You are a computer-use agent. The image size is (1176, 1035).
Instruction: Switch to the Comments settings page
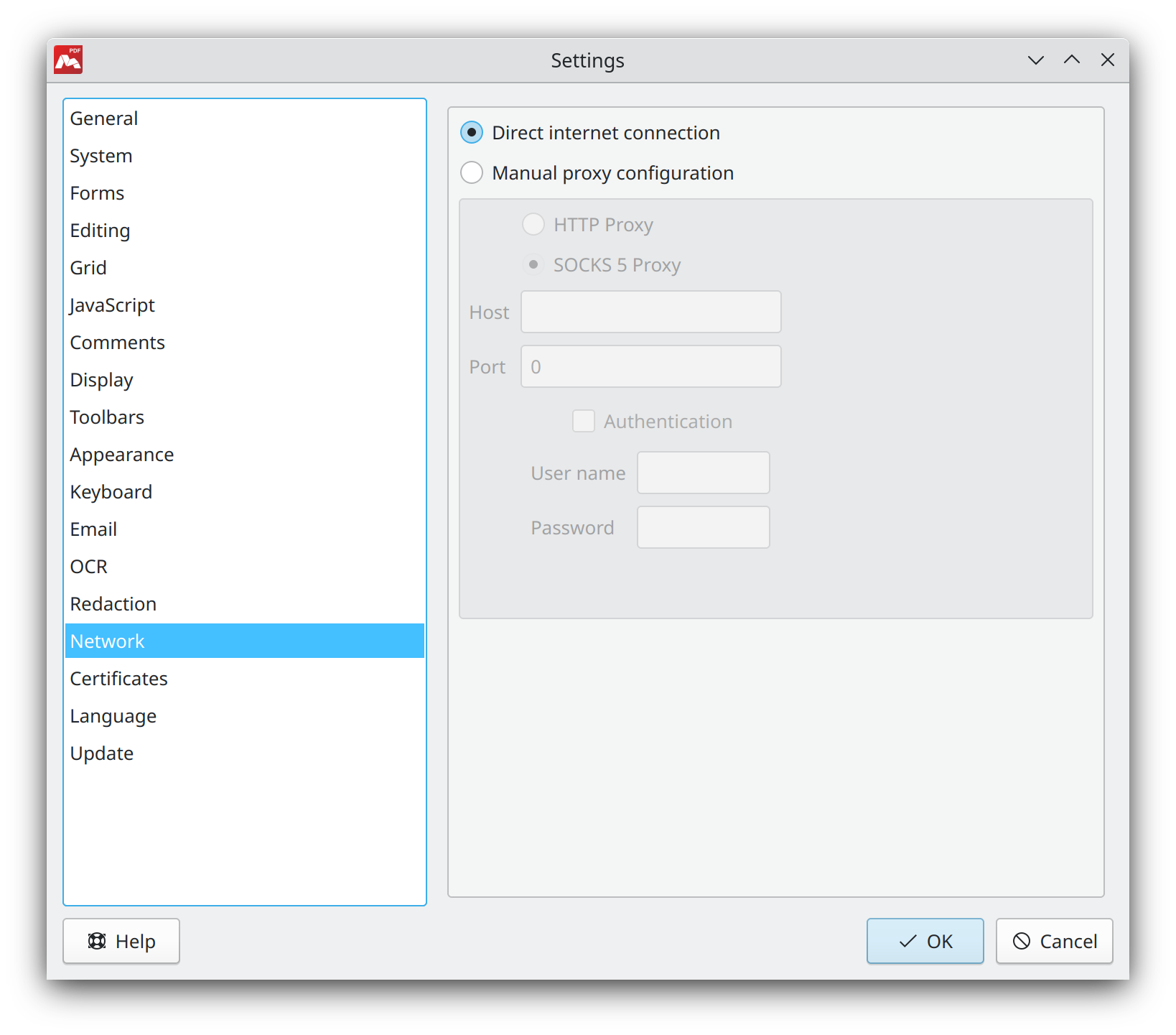tap(245, 342)
